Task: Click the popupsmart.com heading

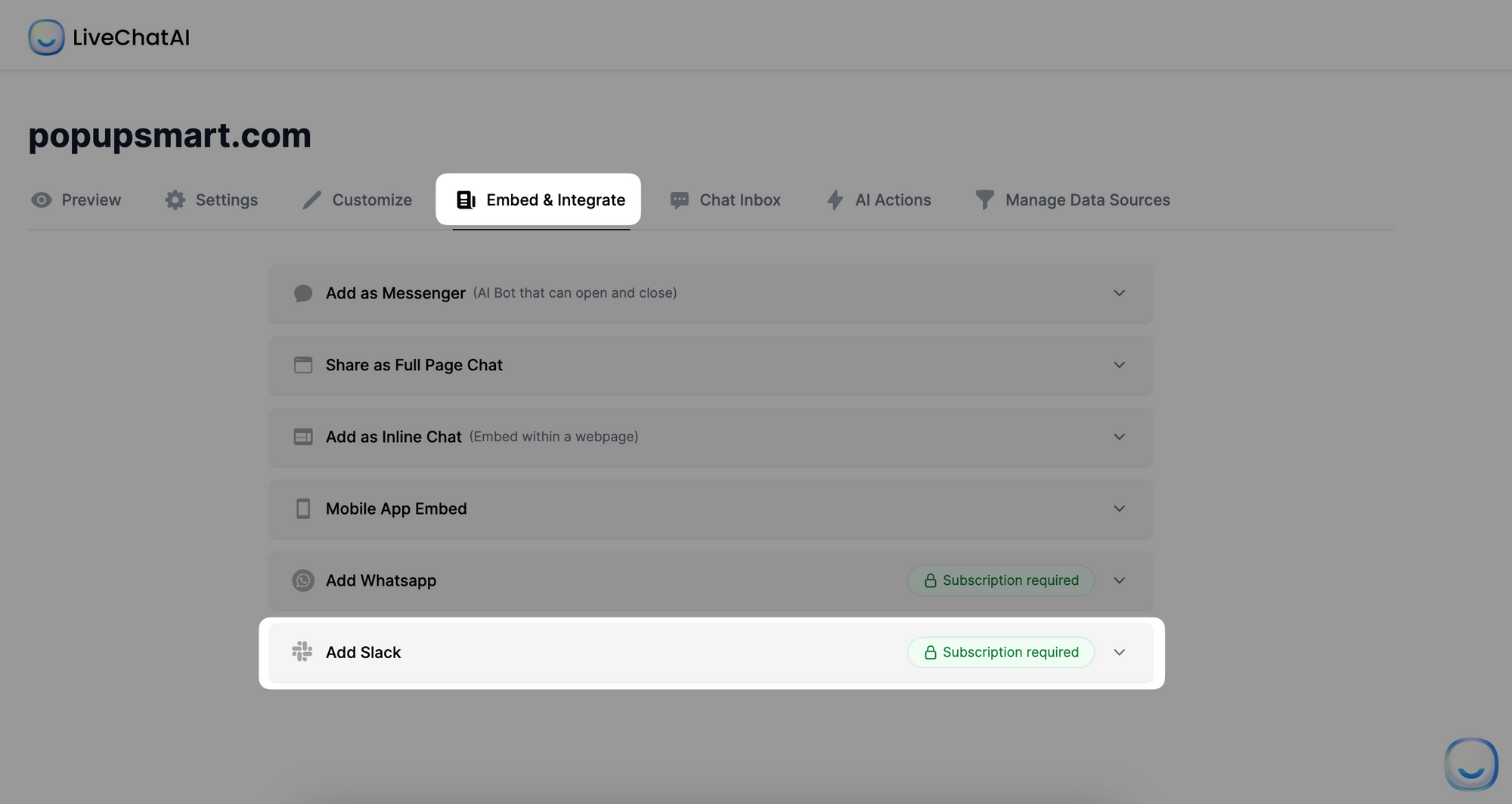Action: (x=170, y=135)
